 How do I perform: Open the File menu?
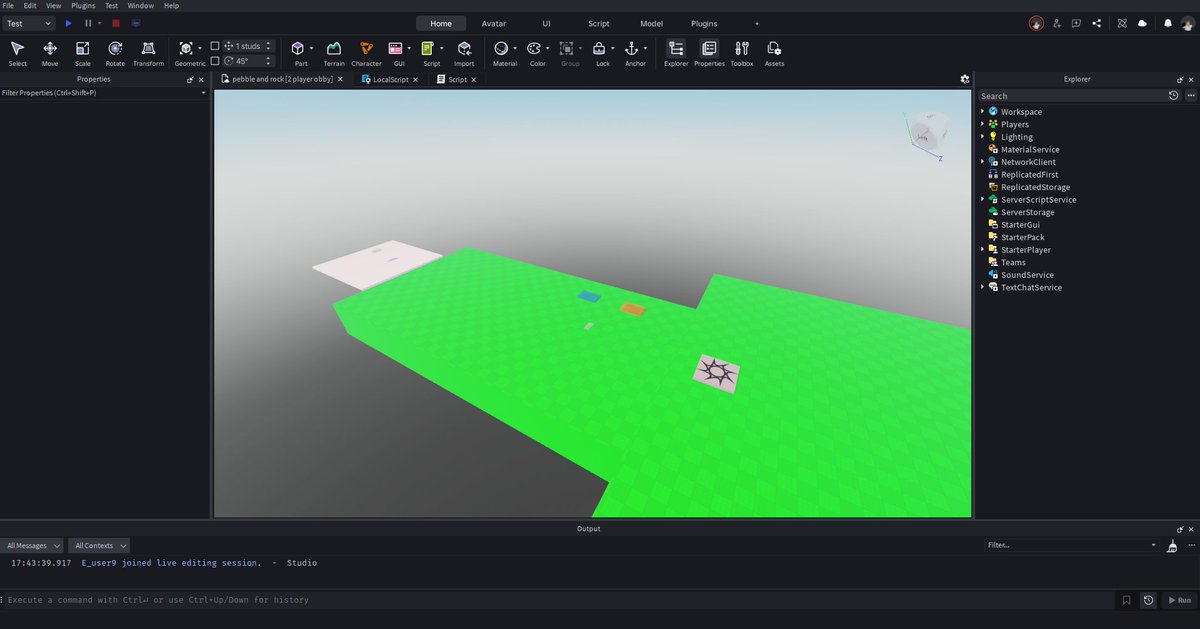click(8, 5)
